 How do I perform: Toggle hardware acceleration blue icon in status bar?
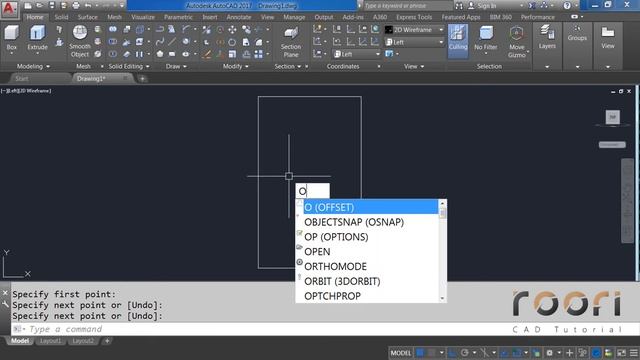point(596,353)
